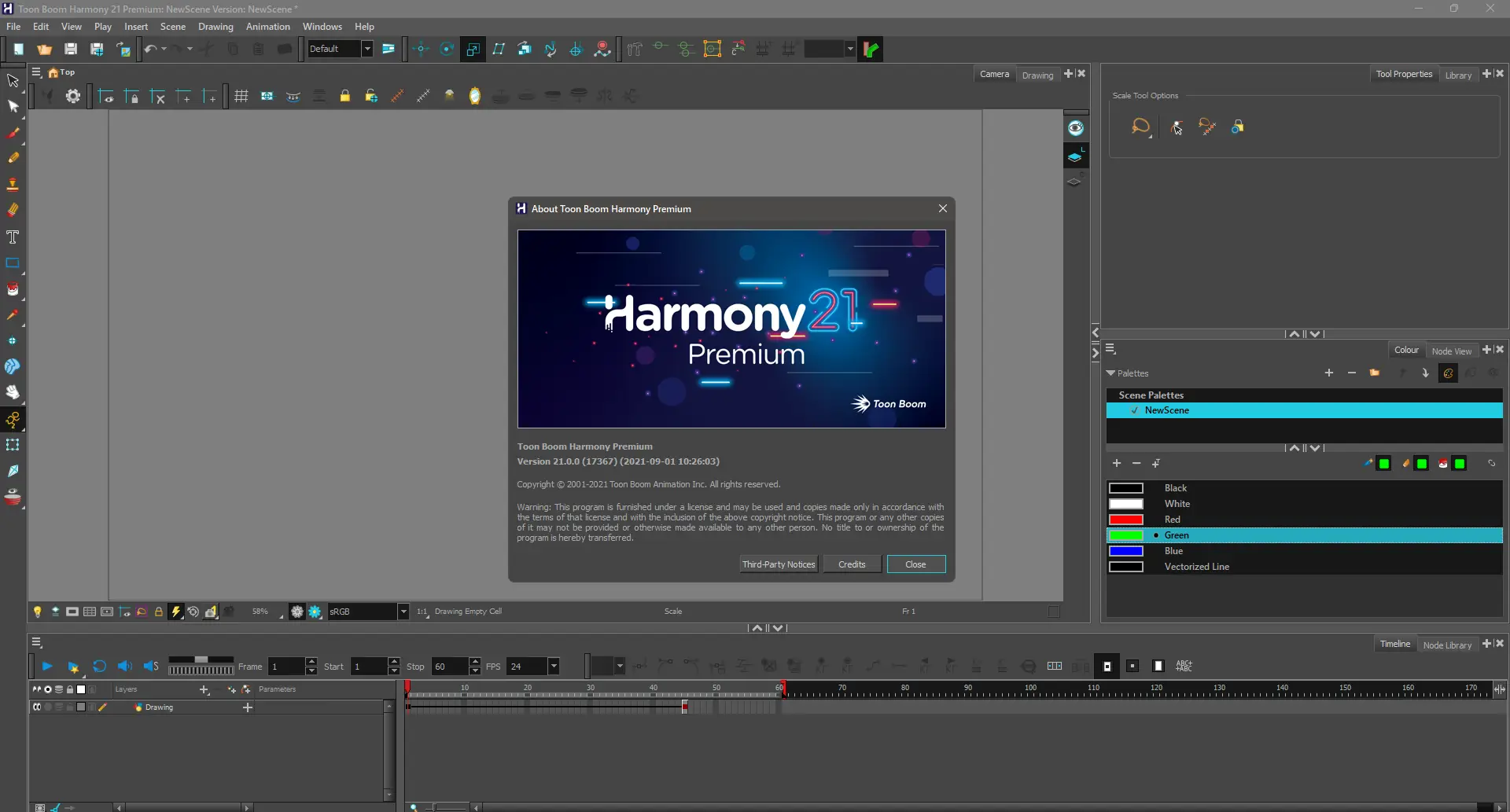Toggle lock all layers in Timeline header
The image size is (1510, 812).
[x=70, y=689]
